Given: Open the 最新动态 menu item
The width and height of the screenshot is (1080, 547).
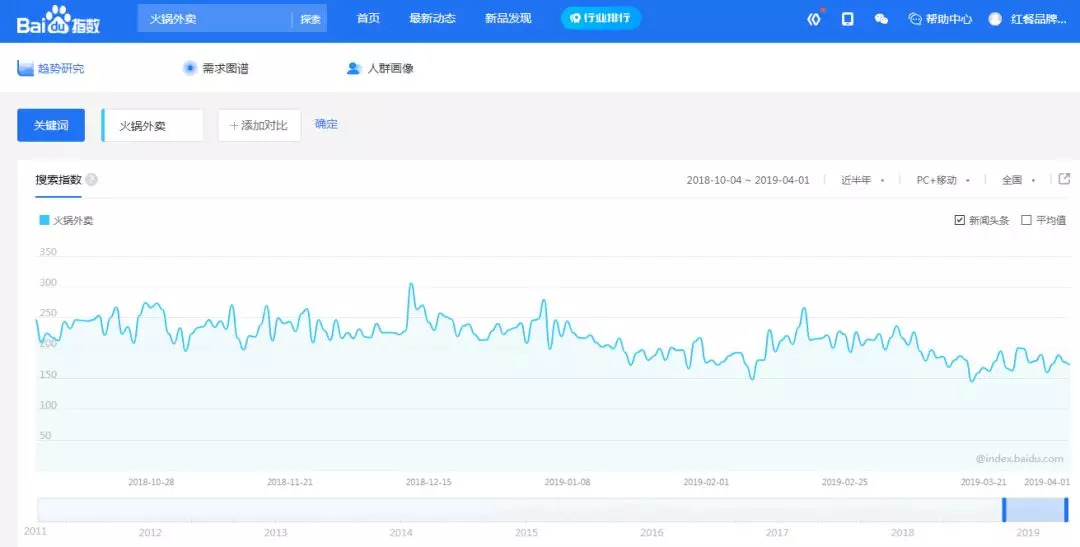Looking at the screenshot, I should [x=433, y=19].
